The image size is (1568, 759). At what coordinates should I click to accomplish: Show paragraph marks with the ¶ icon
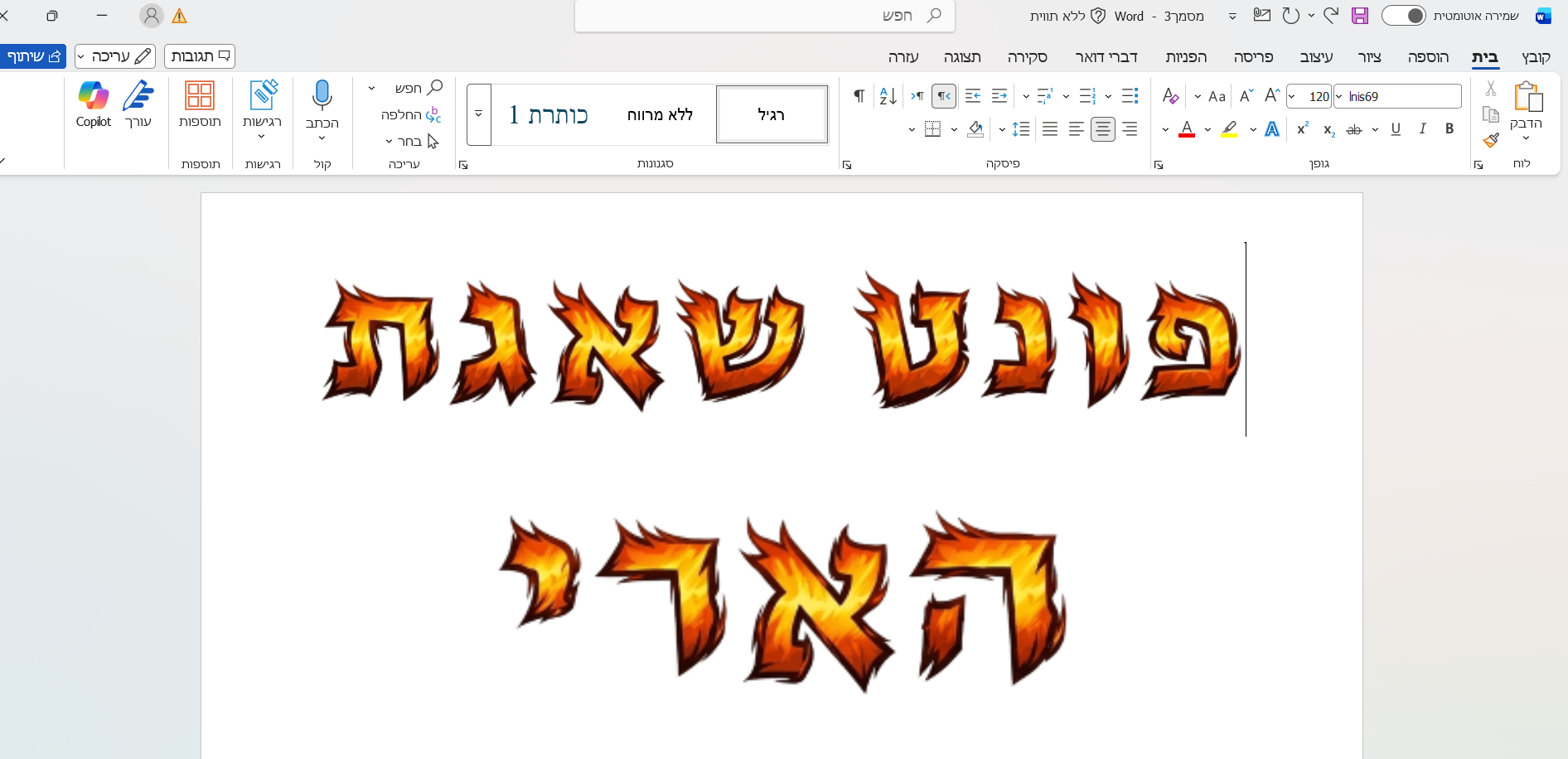click(x=859, y=95)
